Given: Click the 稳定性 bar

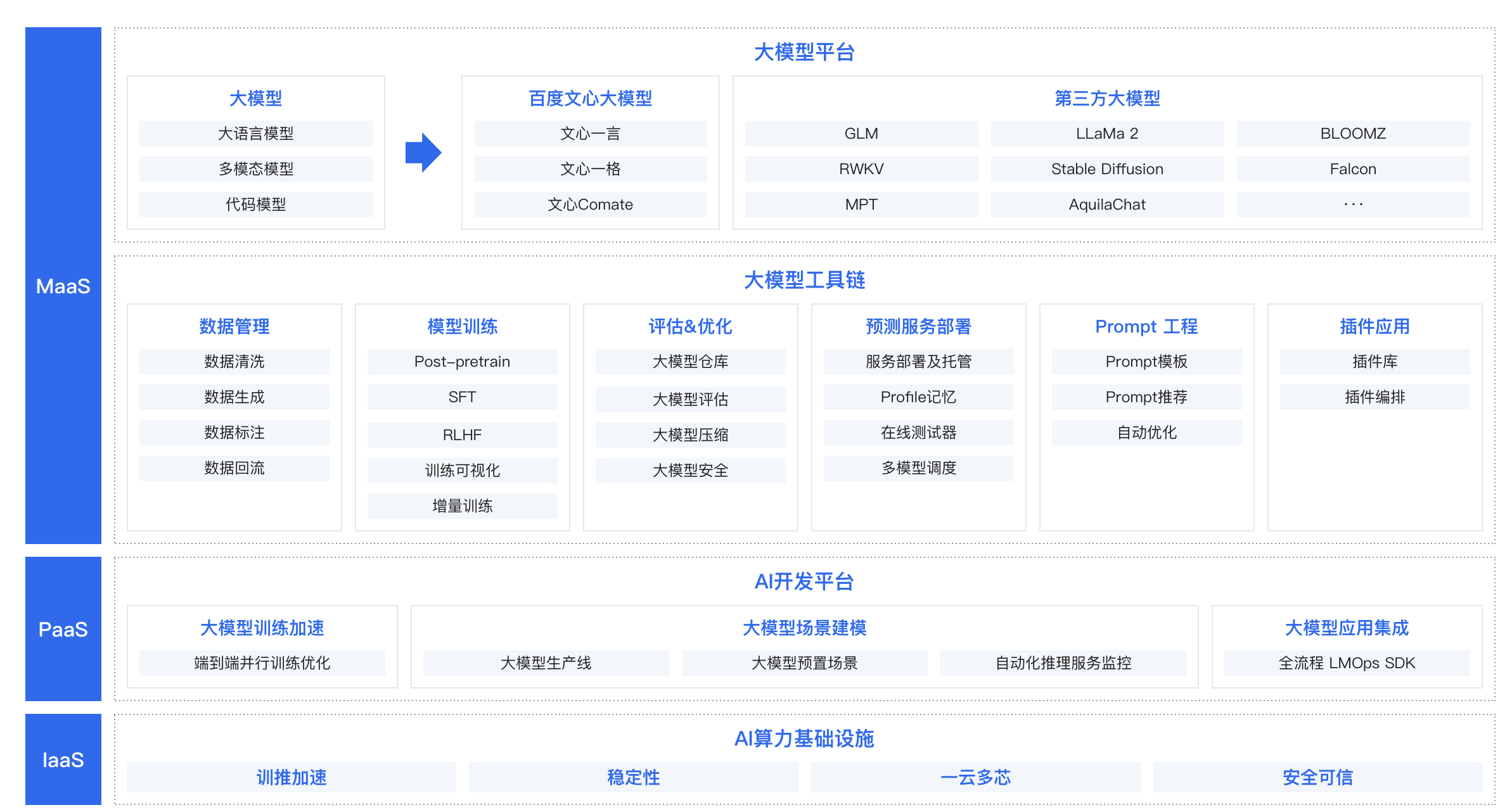Looking at the screenshot, I should [634, 777].
